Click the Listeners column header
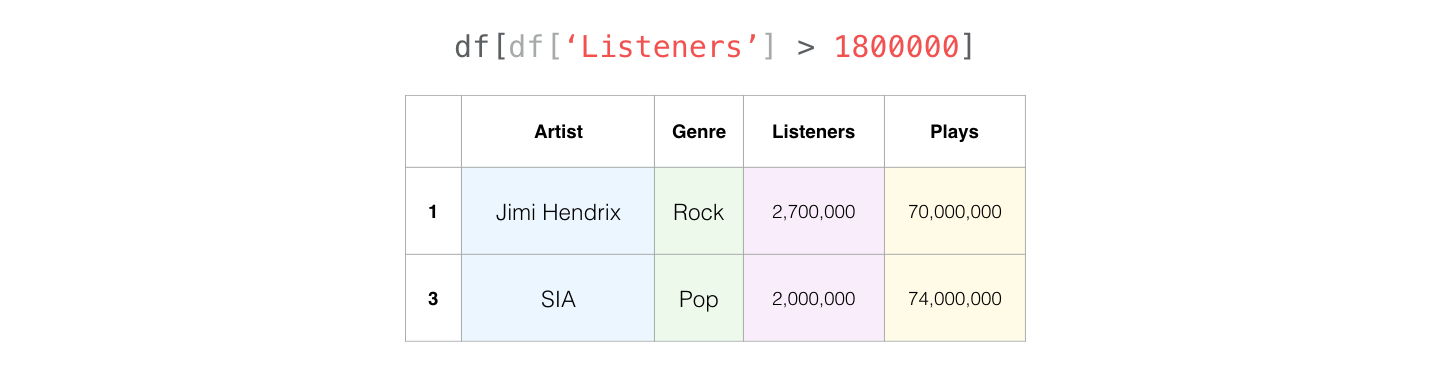 point(814,131)
